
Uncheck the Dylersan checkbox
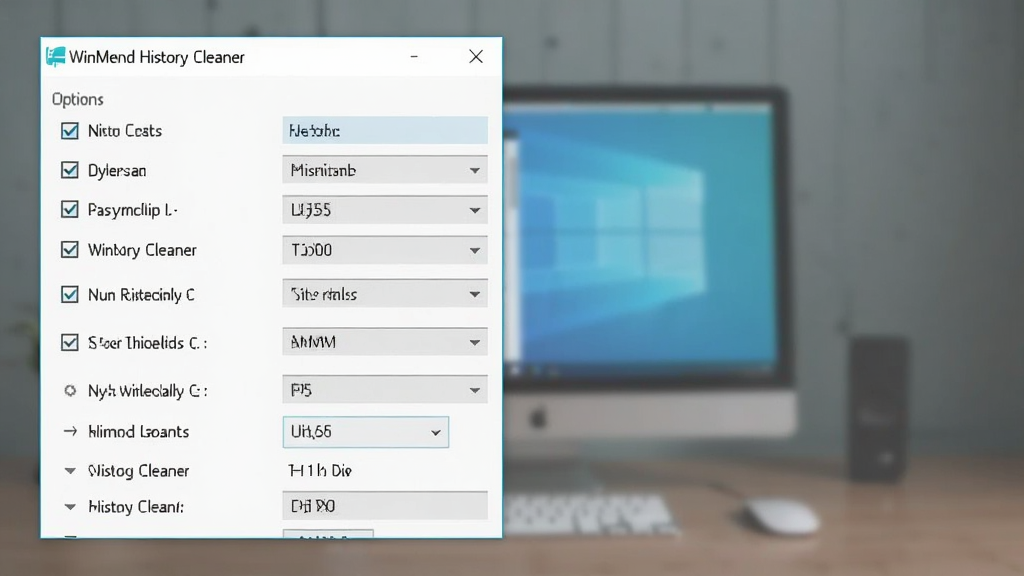tap(70, 170)
